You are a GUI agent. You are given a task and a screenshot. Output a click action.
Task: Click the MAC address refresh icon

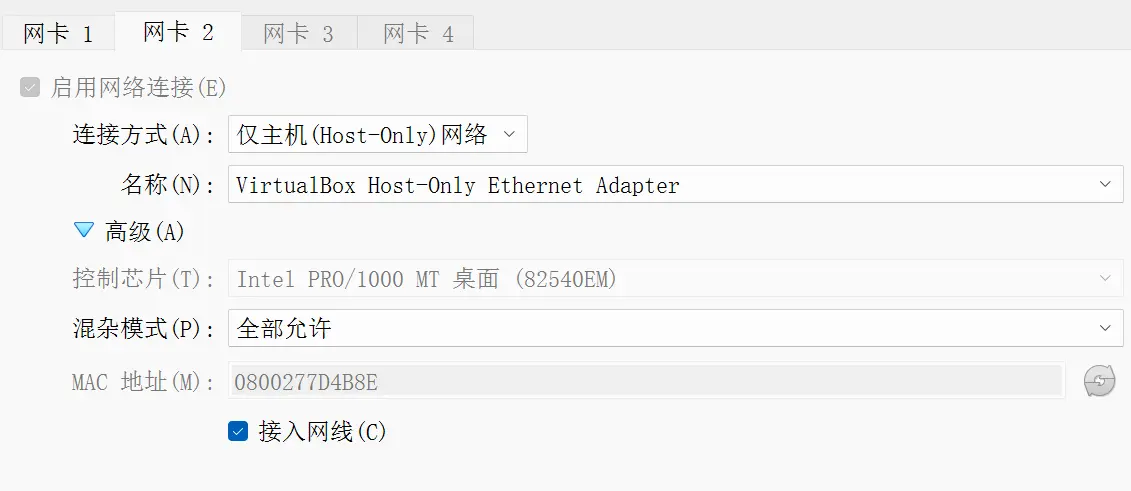[x=1099, y=381]
